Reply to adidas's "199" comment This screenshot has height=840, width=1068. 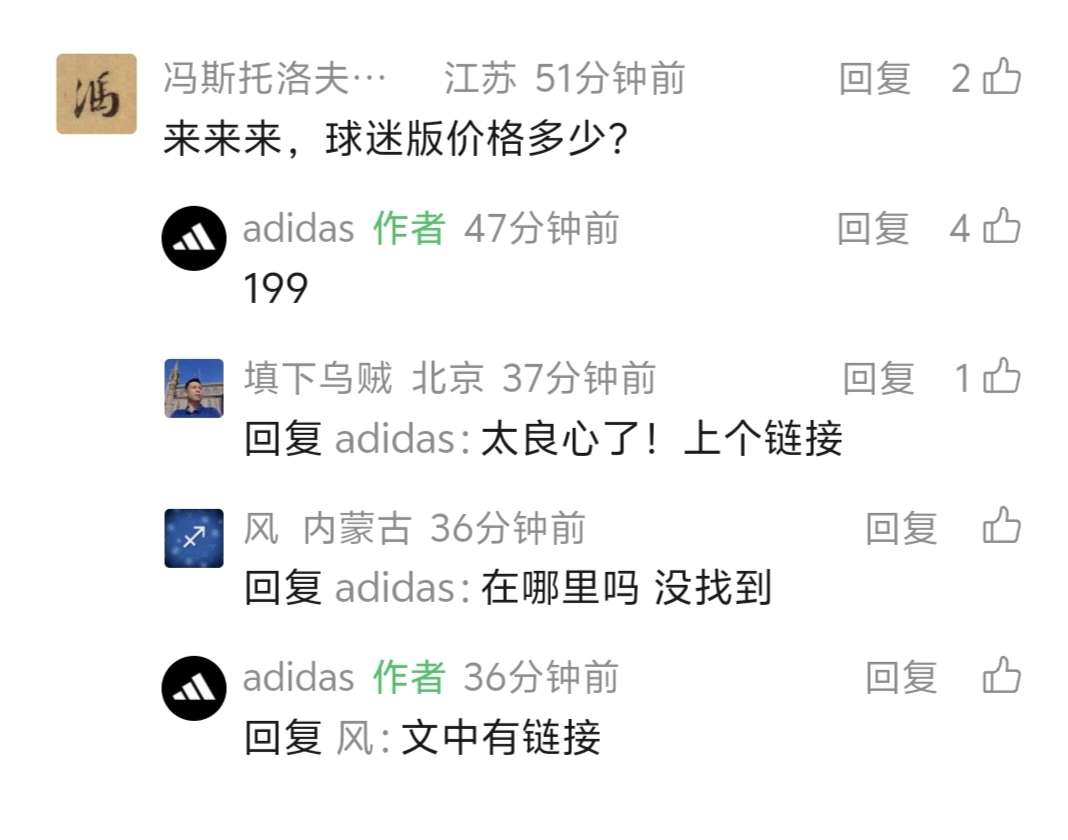[x=873, y=229]
